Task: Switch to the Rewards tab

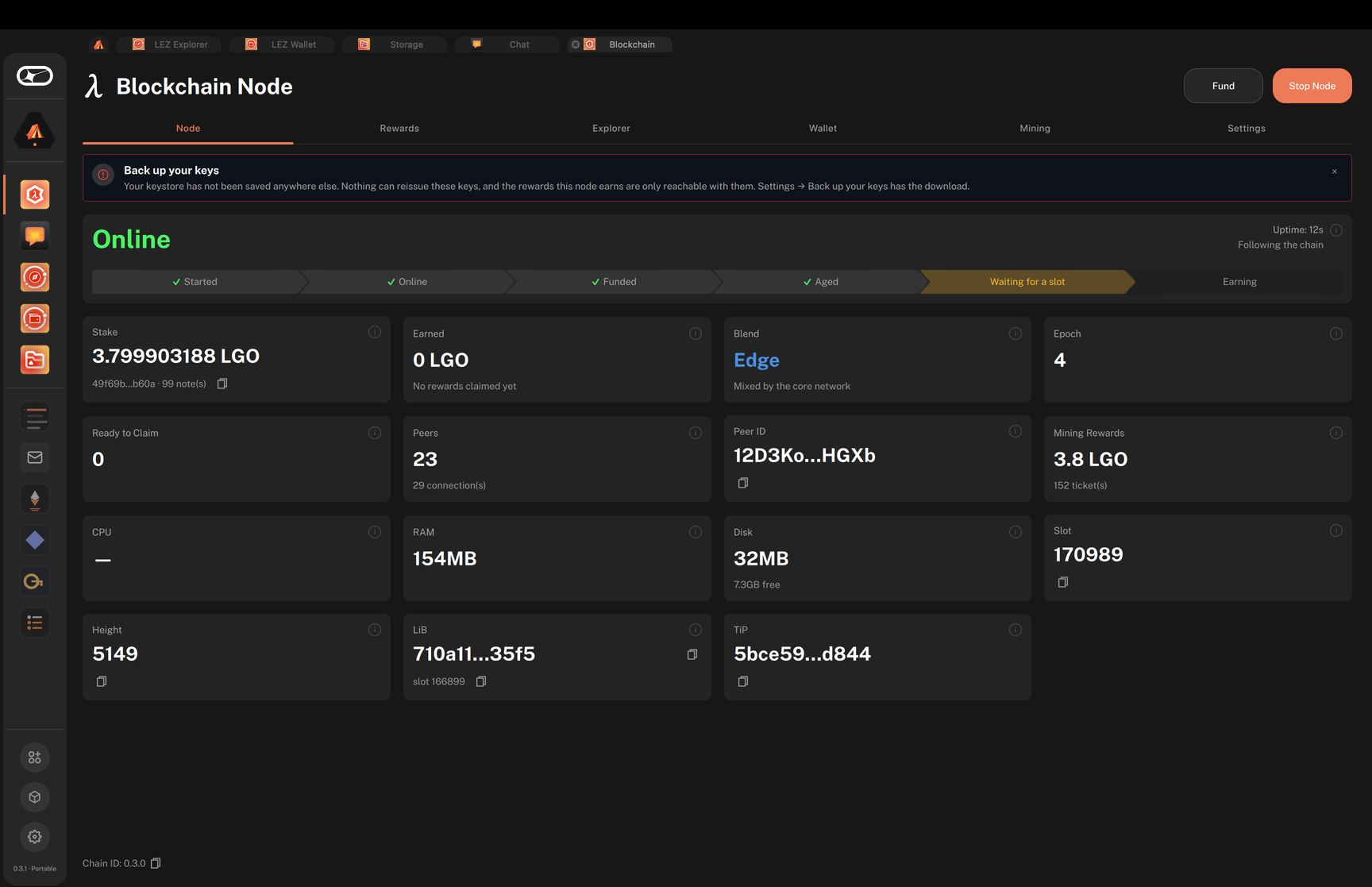Action: click(399, 129)
